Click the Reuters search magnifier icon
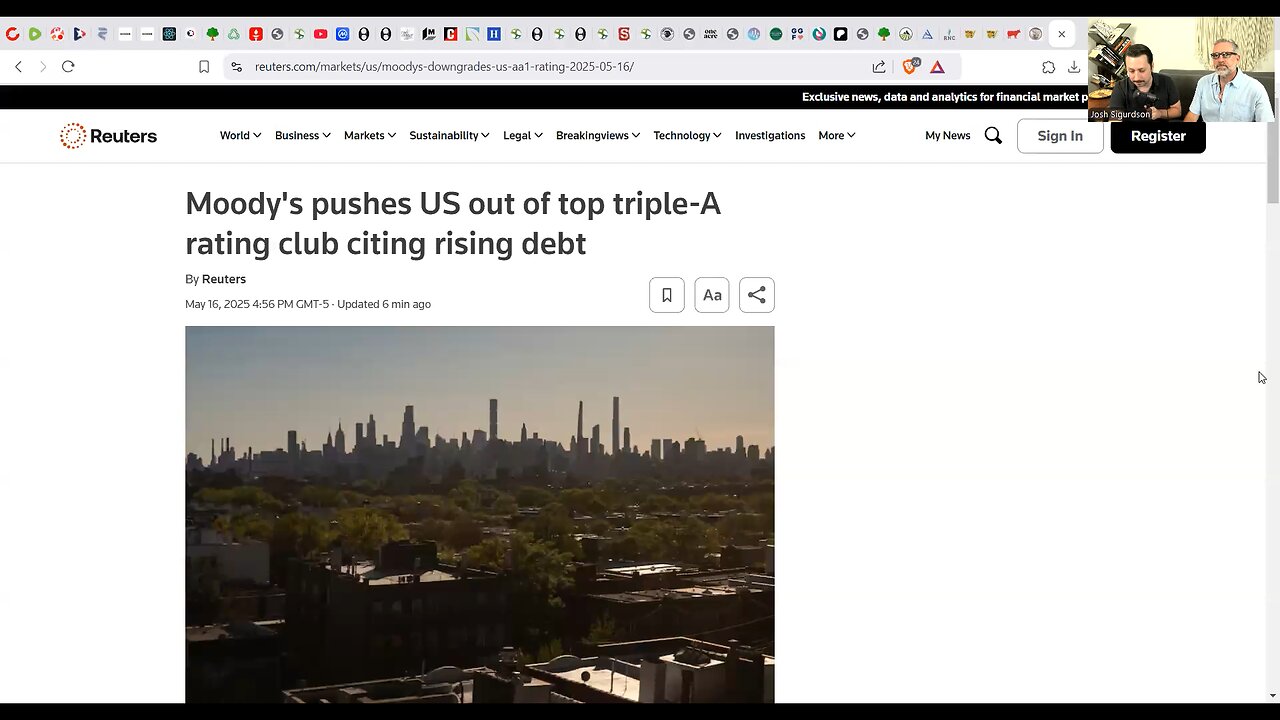The width and height of the screenshot is (1280, 720). [x=993, y=135]
